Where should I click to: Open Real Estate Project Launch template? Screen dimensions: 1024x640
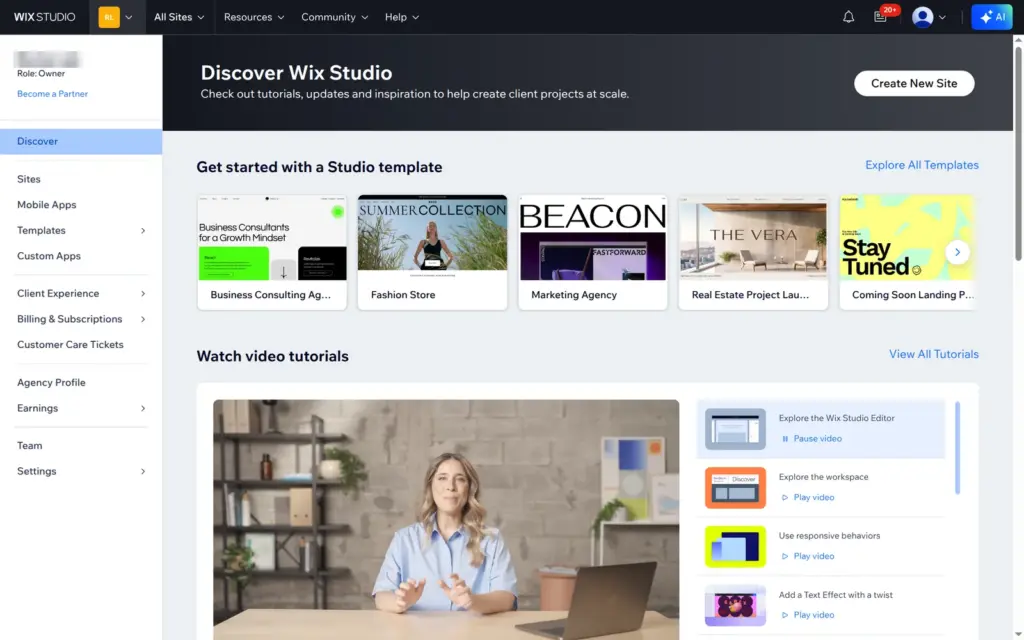[x=753, y=238]
